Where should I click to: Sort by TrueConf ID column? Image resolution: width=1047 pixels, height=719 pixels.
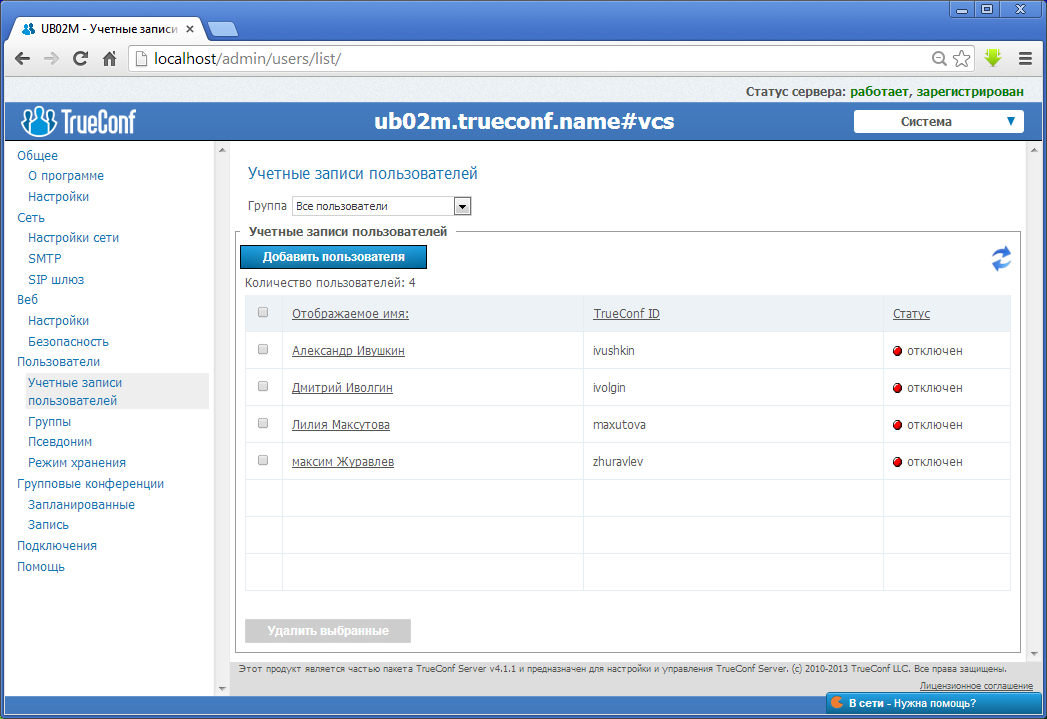point(626,314)
